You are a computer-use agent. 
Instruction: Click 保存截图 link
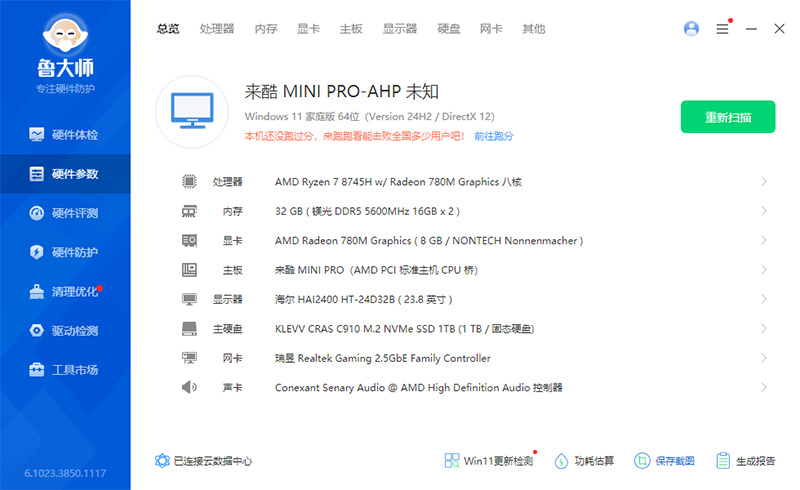point(664,461)
